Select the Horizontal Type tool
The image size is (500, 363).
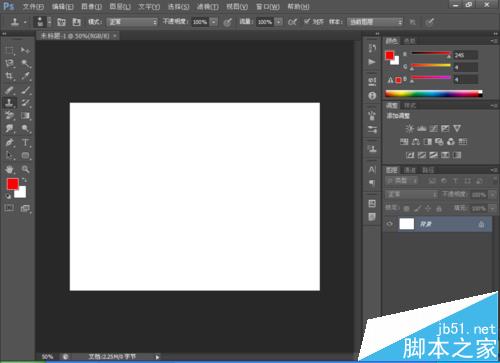click(x=25, y=143)
